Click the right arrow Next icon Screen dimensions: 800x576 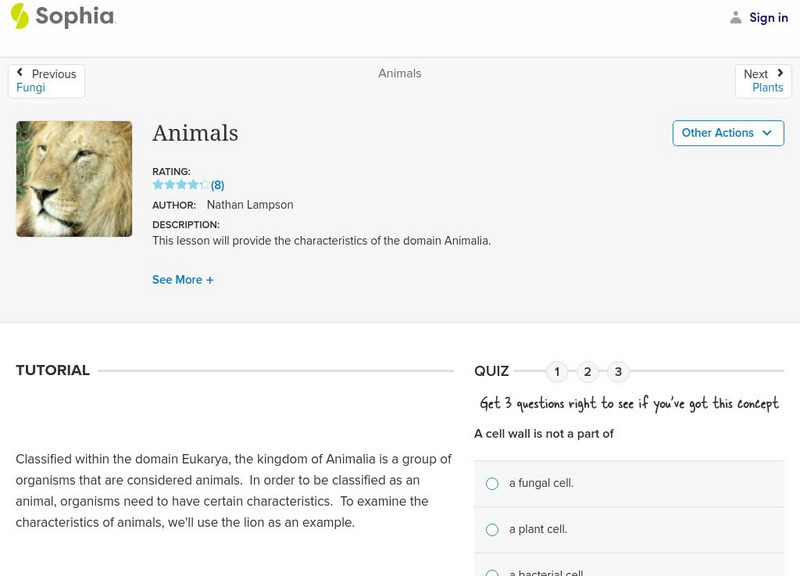coord(780,73)
